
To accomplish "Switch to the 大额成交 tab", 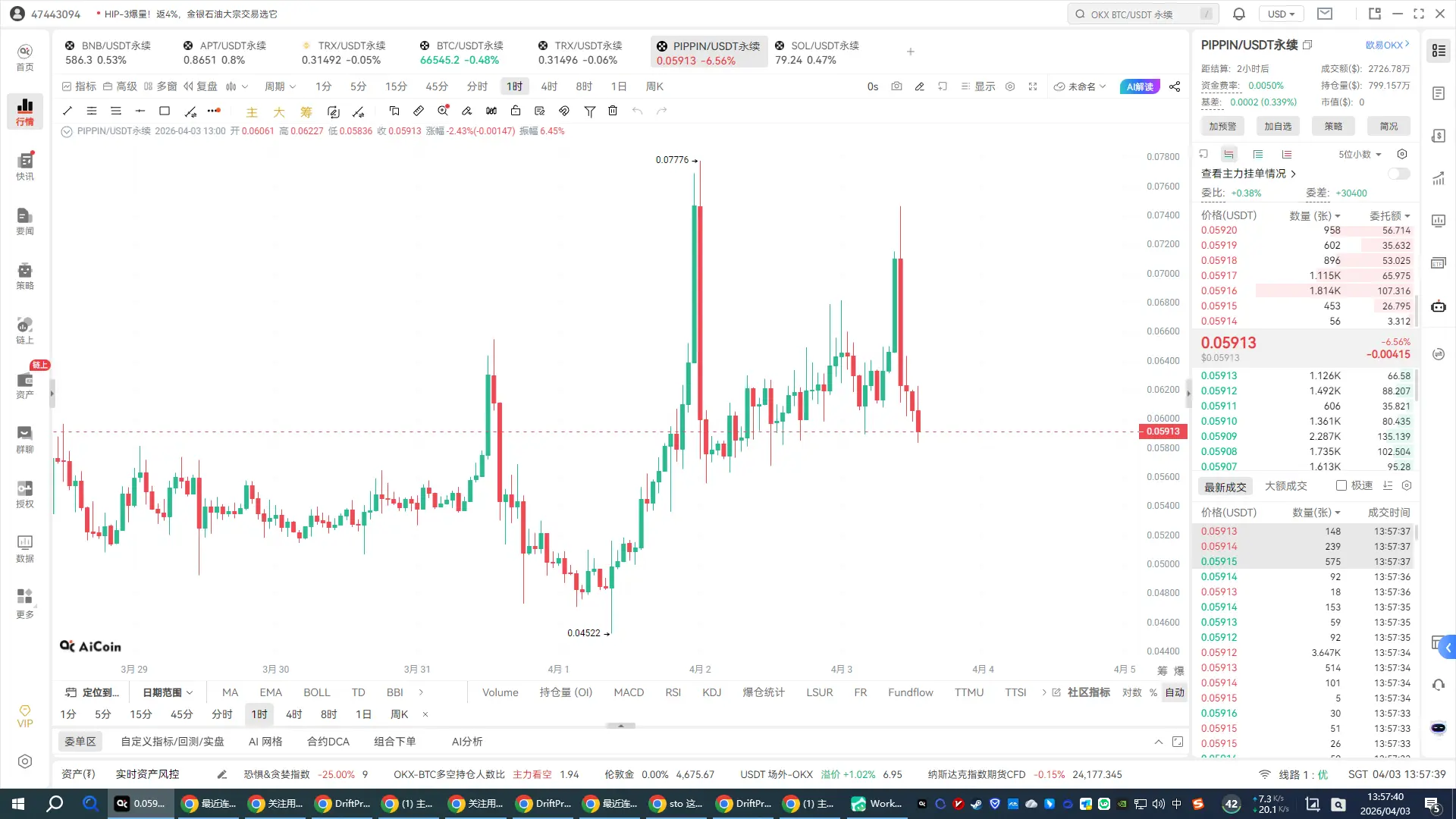I will click(x=1285, y=486).
